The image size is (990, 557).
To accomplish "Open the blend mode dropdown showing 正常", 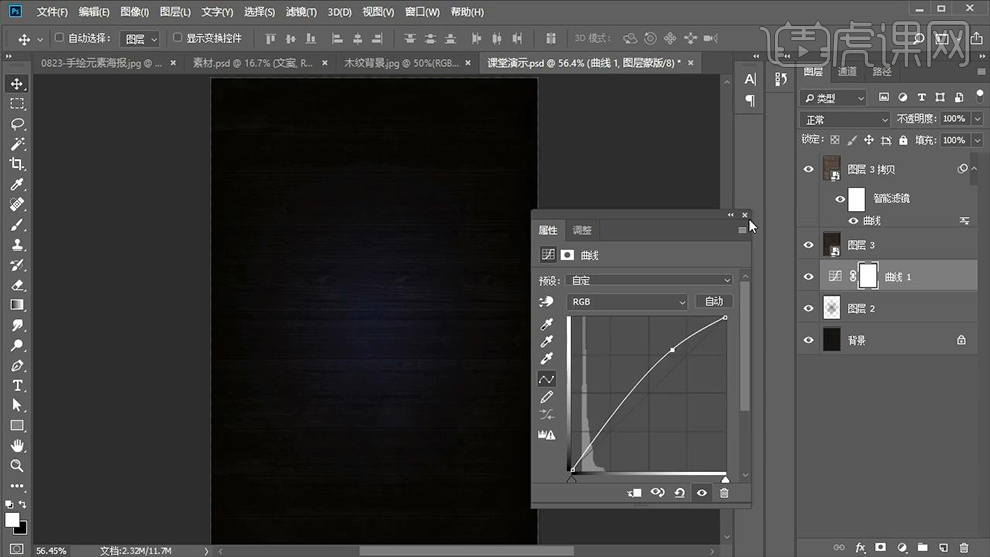I will point(845,120).
